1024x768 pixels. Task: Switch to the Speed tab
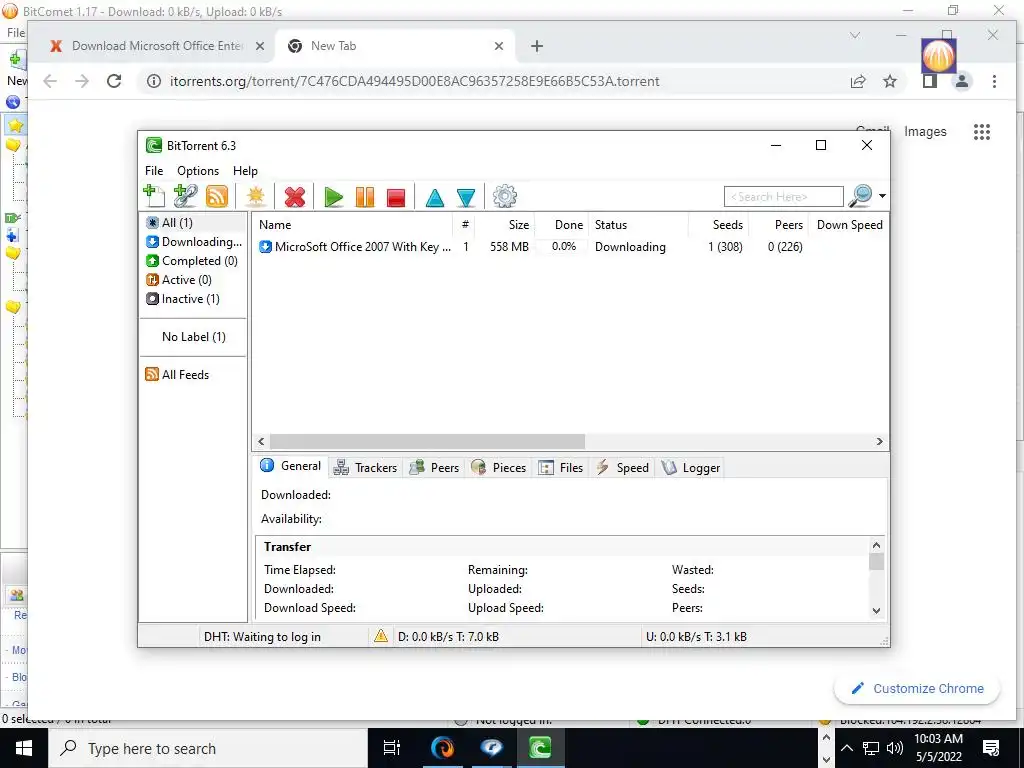(x=622, y=468)
